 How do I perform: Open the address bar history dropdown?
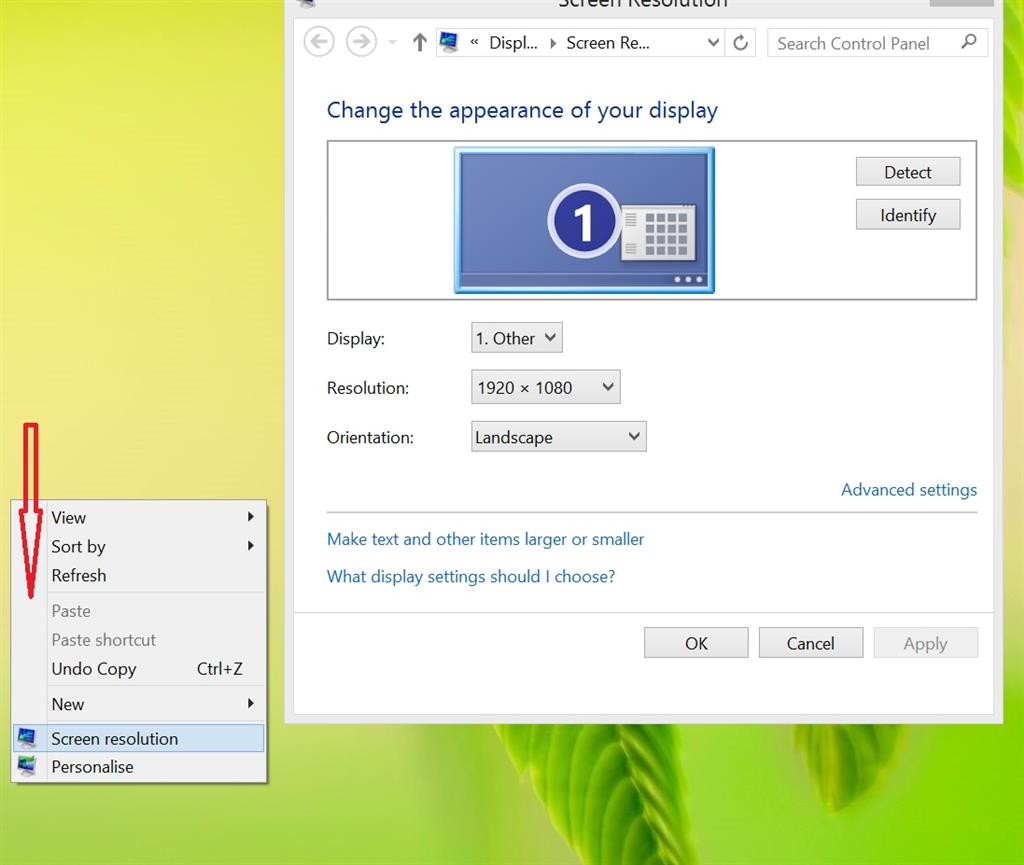[x=713, y=43]
